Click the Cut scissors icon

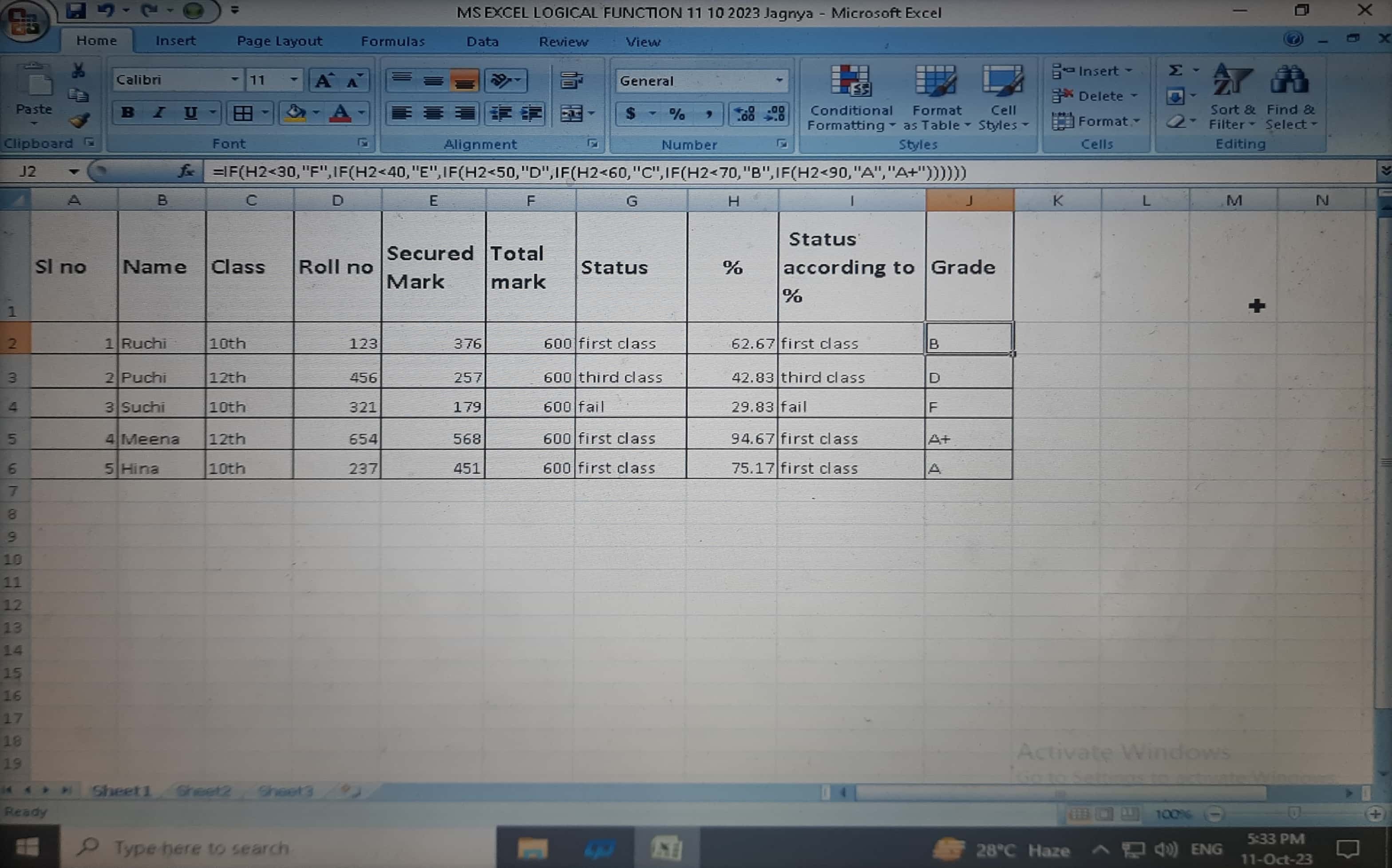[79, 71]
